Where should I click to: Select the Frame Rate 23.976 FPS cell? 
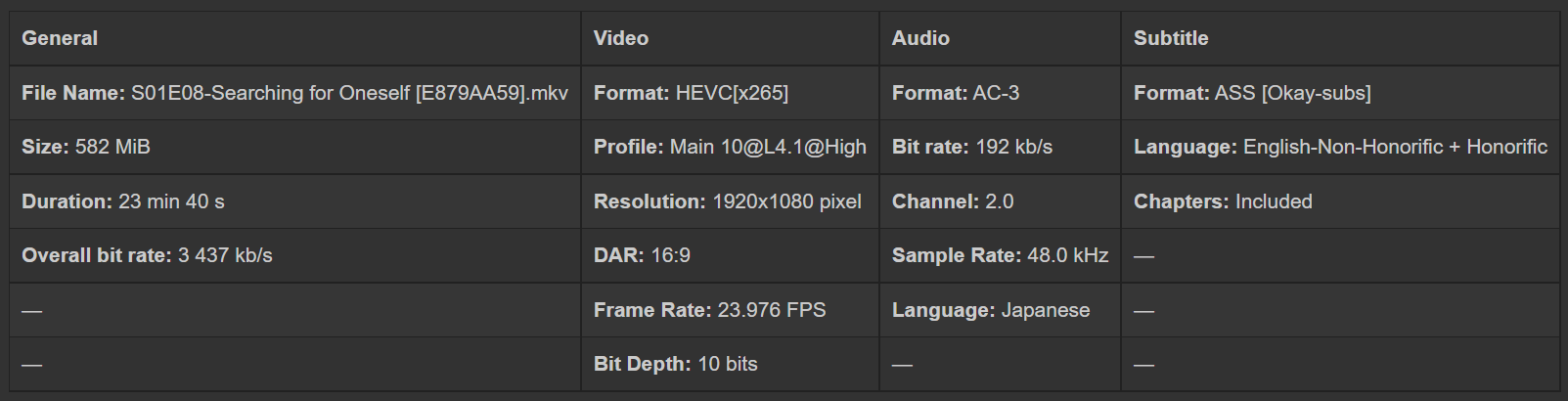pos(709,310)
